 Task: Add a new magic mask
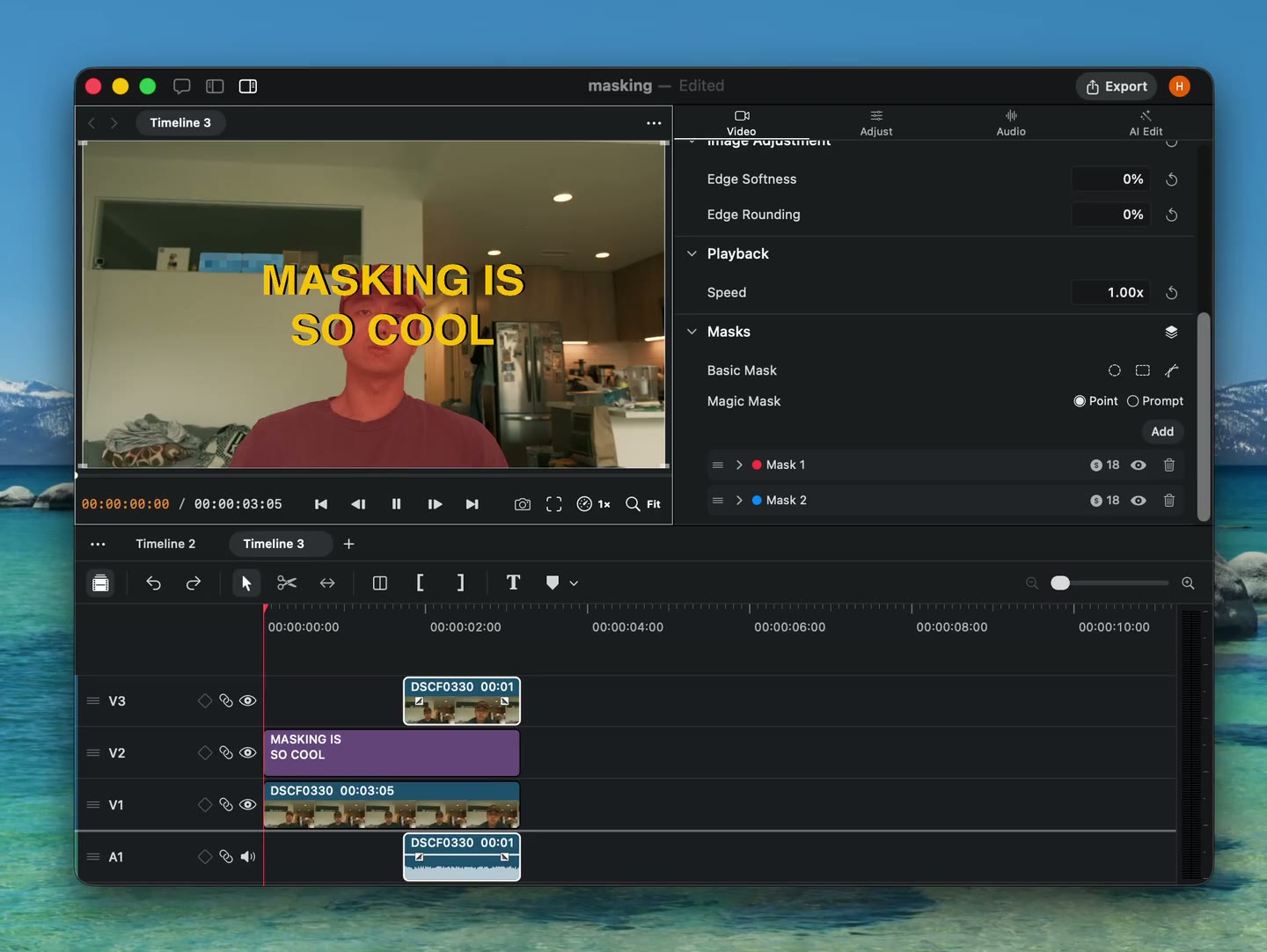point(1162,431)
